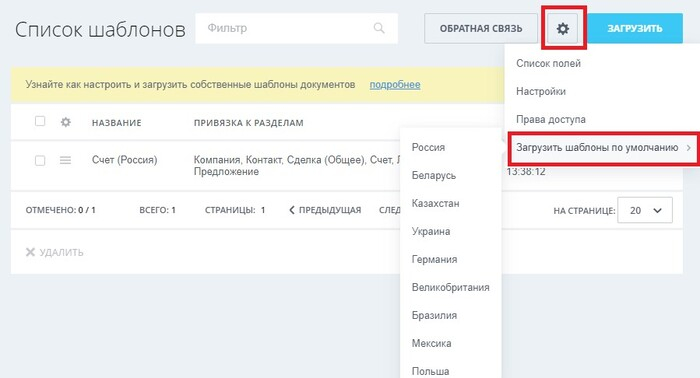Viewport: 700px width, 378px height.
Task: Sort by the Название column header
Action: click(x=117, y=123)
